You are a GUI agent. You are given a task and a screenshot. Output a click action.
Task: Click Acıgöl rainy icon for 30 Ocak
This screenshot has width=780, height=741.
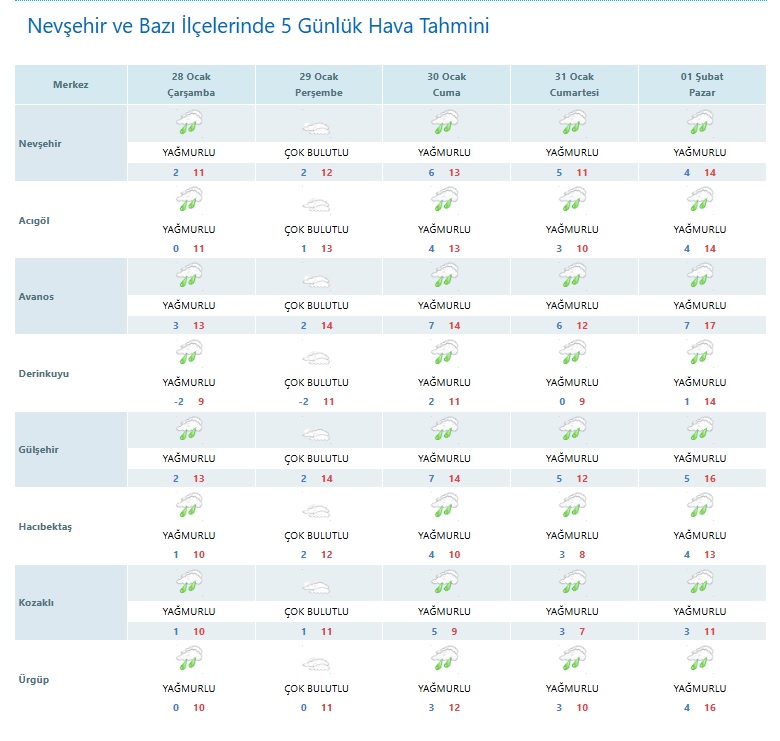[x=444, y=201]
